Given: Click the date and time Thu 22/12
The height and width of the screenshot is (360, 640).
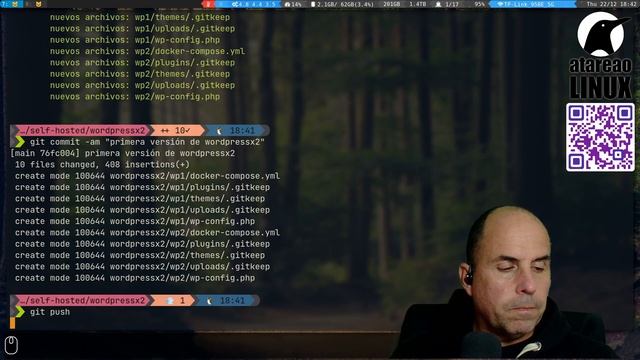Looking at the screenshot, I should pos(611,4).
